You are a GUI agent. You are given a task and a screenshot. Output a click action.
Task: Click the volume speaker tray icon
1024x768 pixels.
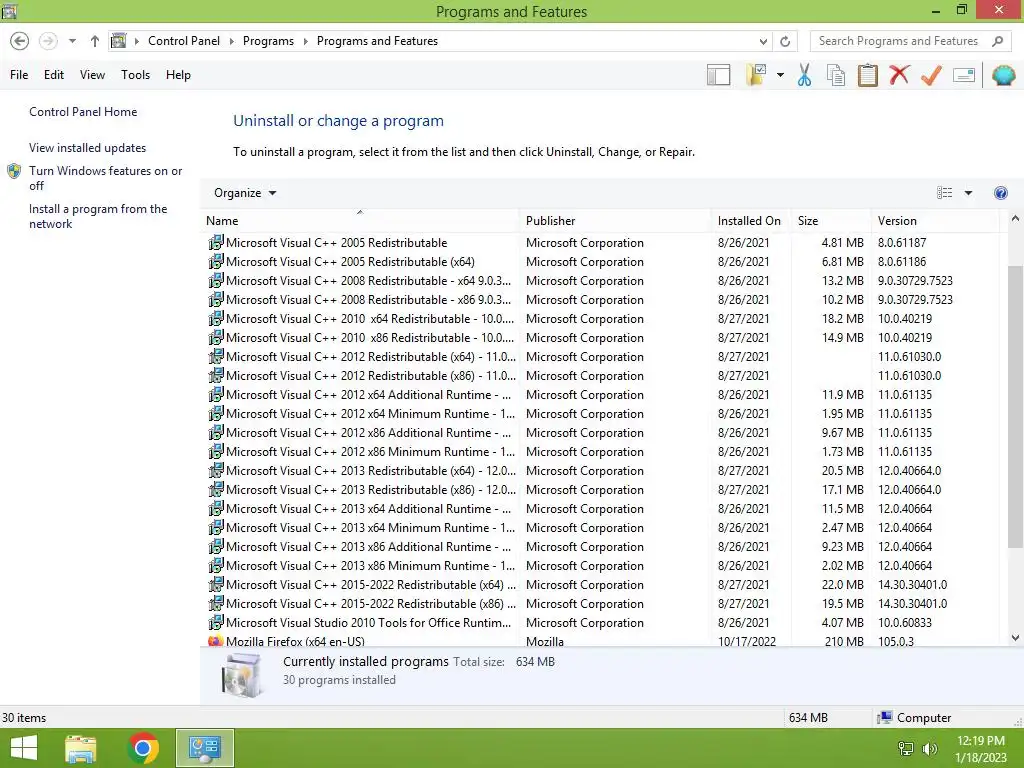coord(930,748)
